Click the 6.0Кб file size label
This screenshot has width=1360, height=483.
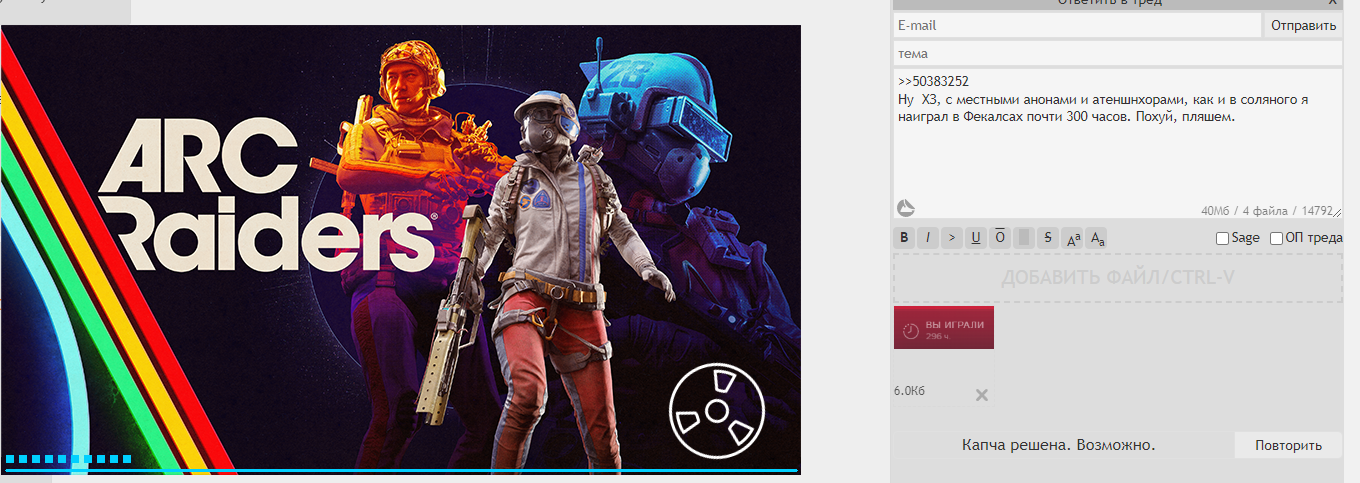(909, 391)
